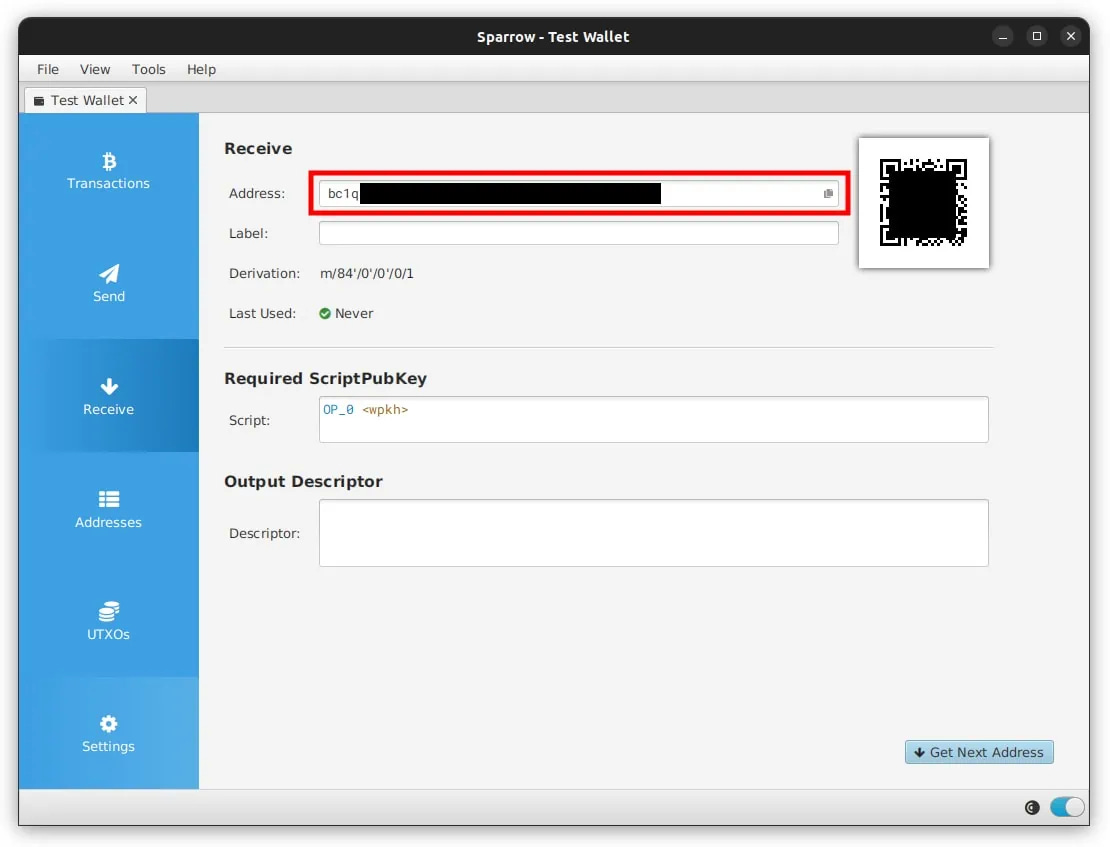Open the Help menu
Screen dimensions: 1110x847
[x=201, y=69]
